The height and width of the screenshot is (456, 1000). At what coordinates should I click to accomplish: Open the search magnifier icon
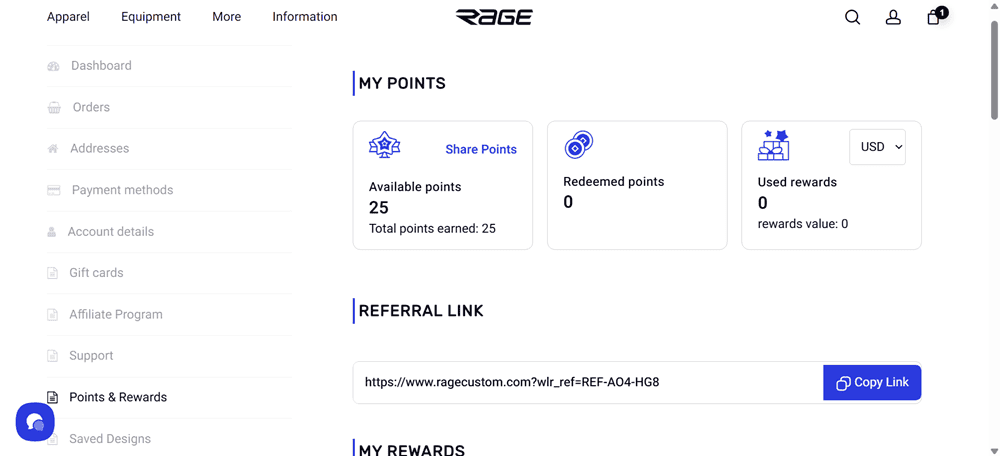852,17
